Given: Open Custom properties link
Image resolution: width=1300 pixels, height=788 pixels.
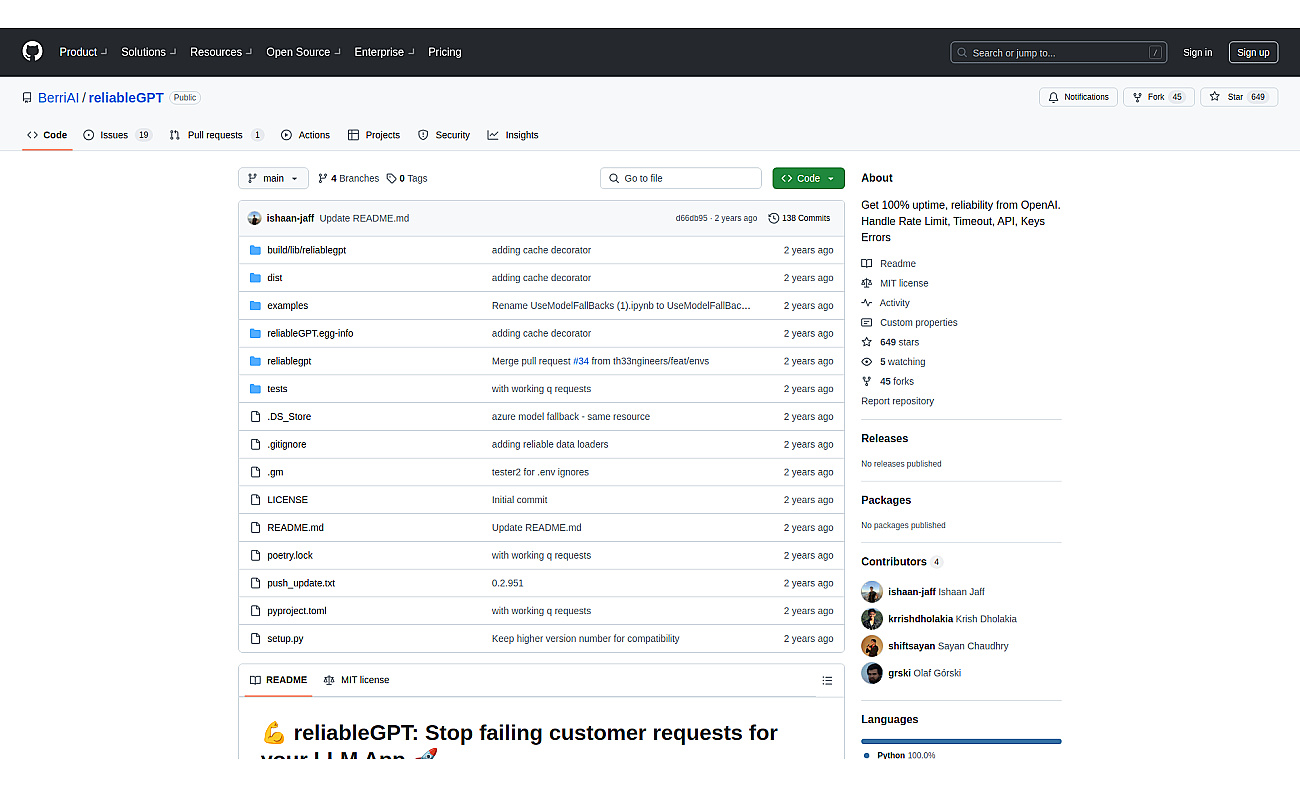Looking at the screenshot, I should pyautogui.click(x=909, y=323).
